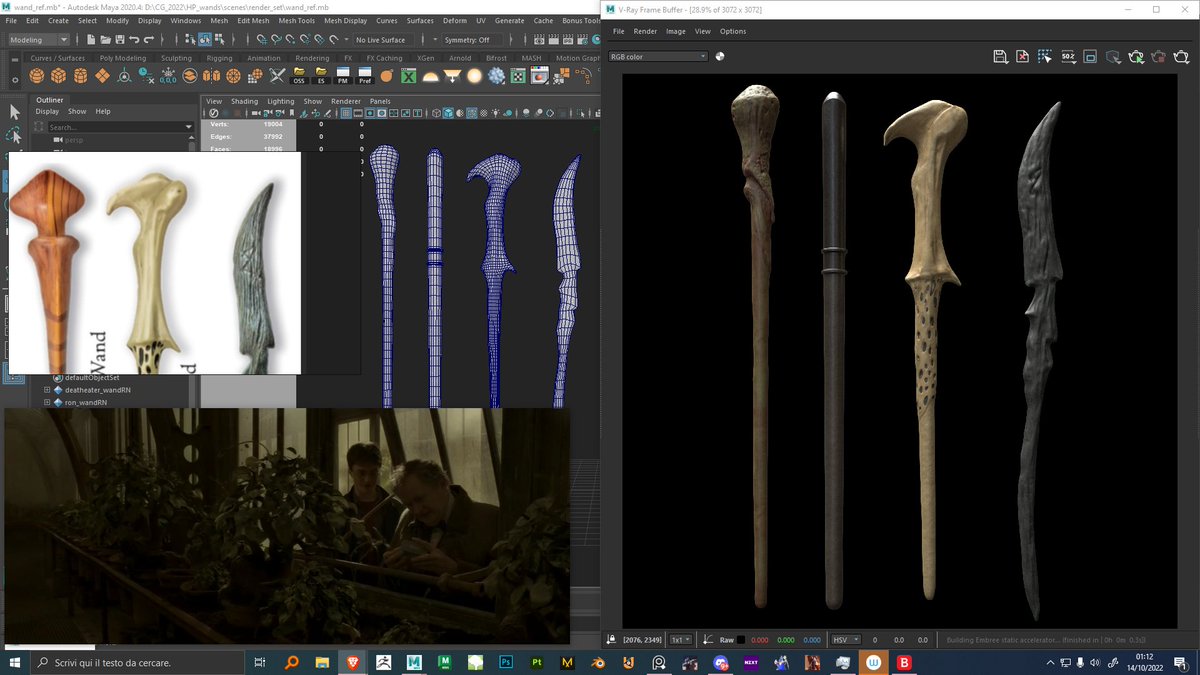
Task: Click the New Scene icon in Maya
Action: (x=91, y=40)
